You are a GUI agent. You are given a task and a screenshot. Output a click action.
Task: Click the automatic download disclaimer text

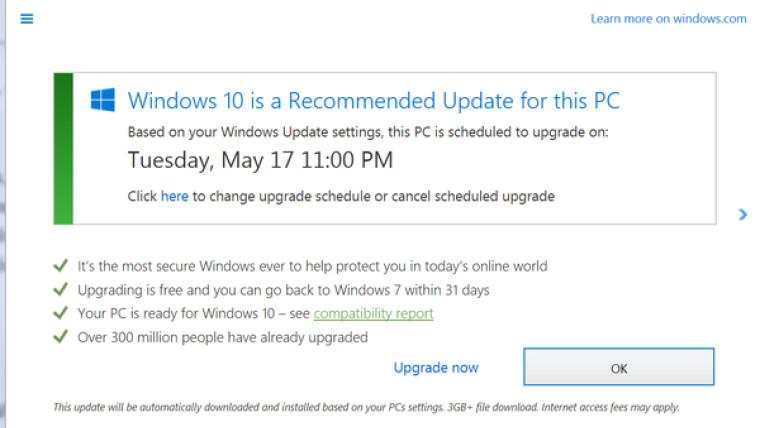366,408
